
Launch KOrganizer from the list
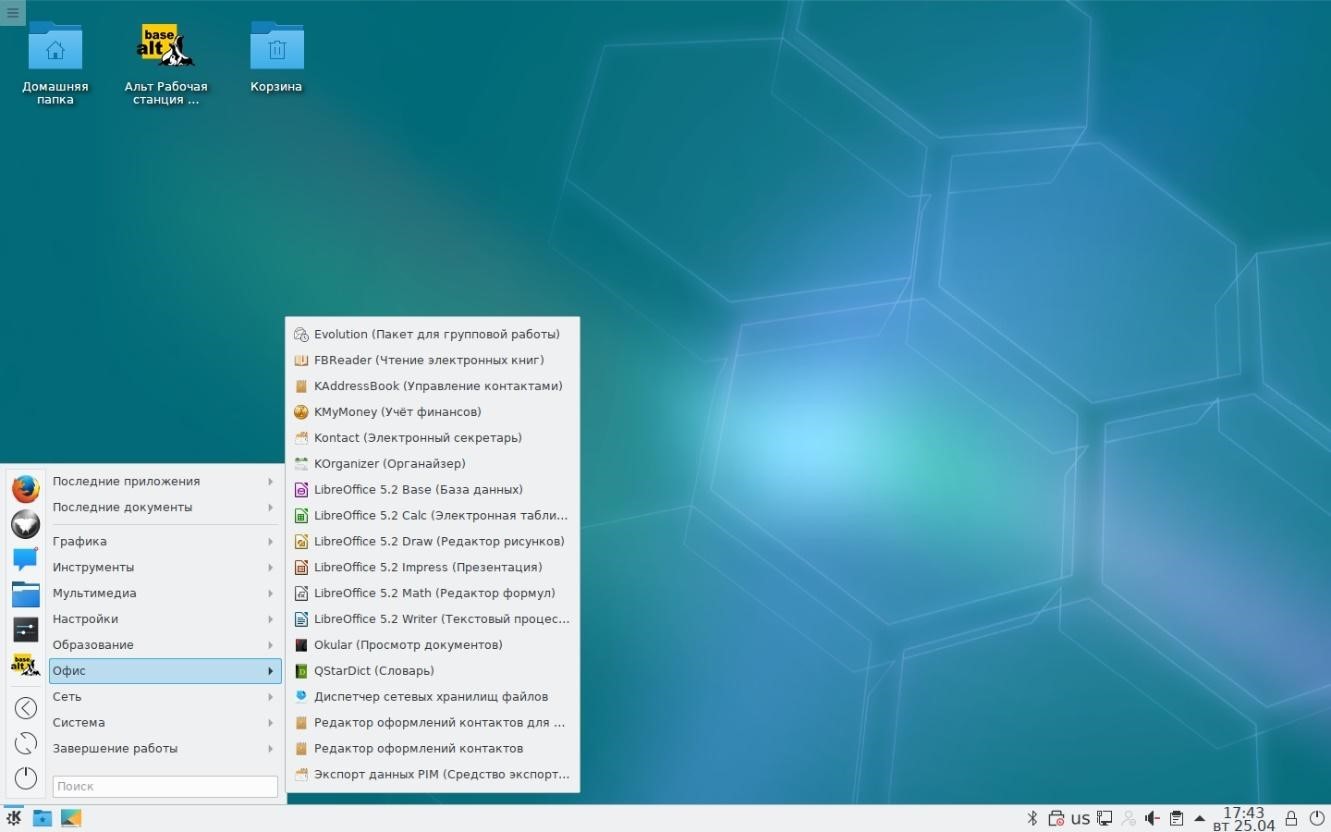pyautogui.click(x=432, y=464)
